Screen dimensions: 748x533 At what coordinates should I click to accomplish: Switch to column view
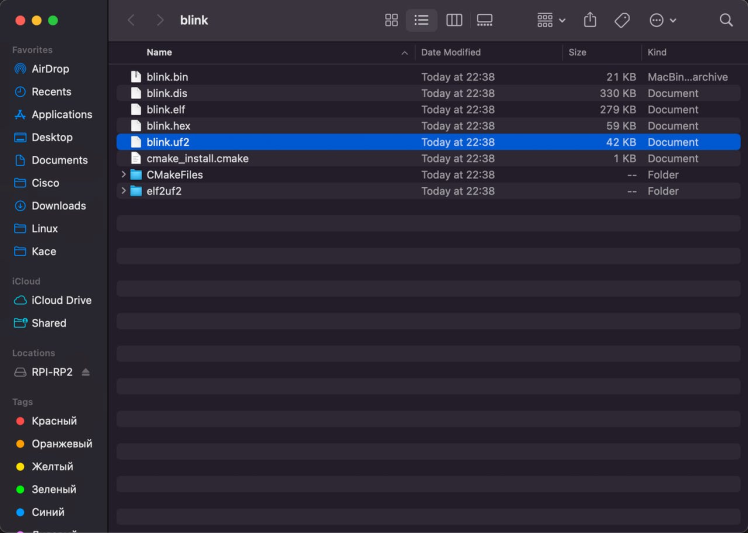pos(454,20)
